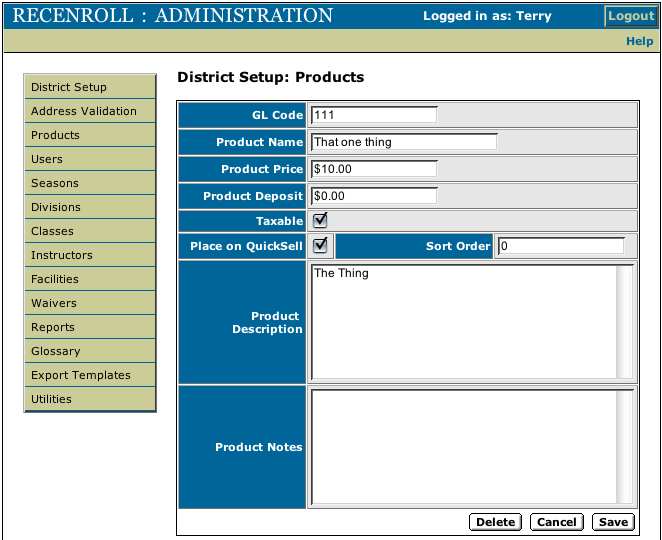
Task: Uncheck the Place on QuickSell checkbox
Action: (320, 245)
